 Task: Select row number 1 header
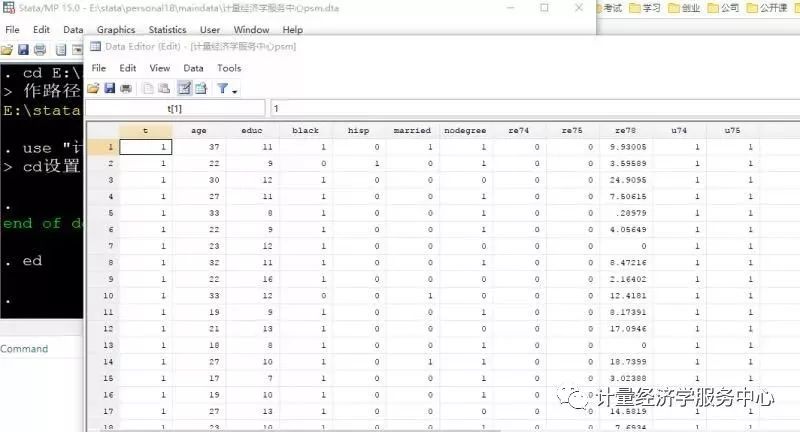[x=104, y=147]
